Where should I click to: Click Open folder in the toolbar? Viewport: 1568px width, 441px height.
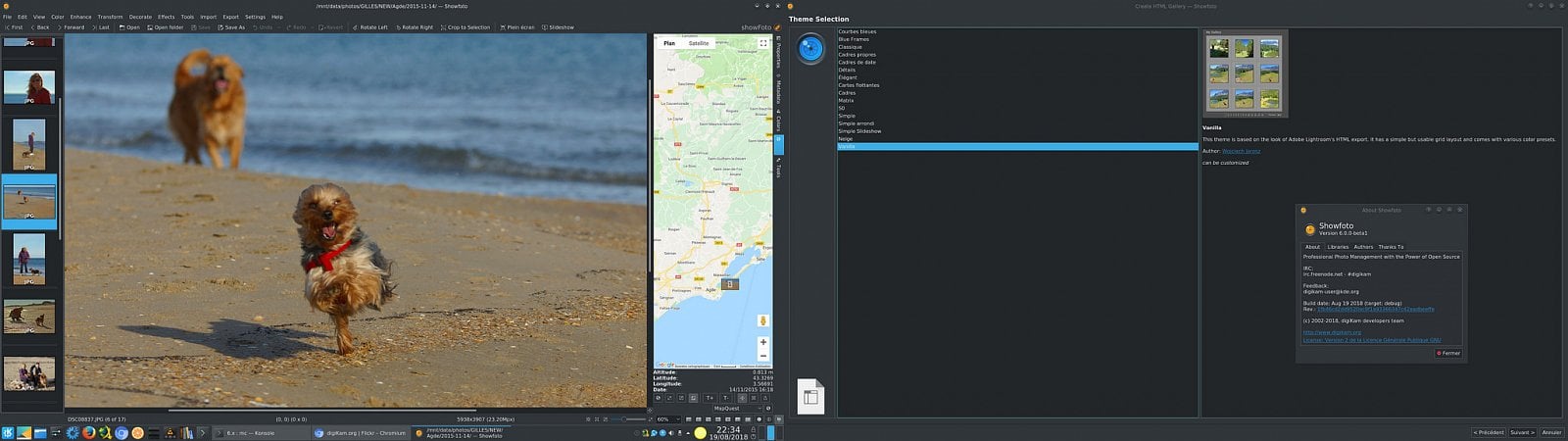(165, 27)
